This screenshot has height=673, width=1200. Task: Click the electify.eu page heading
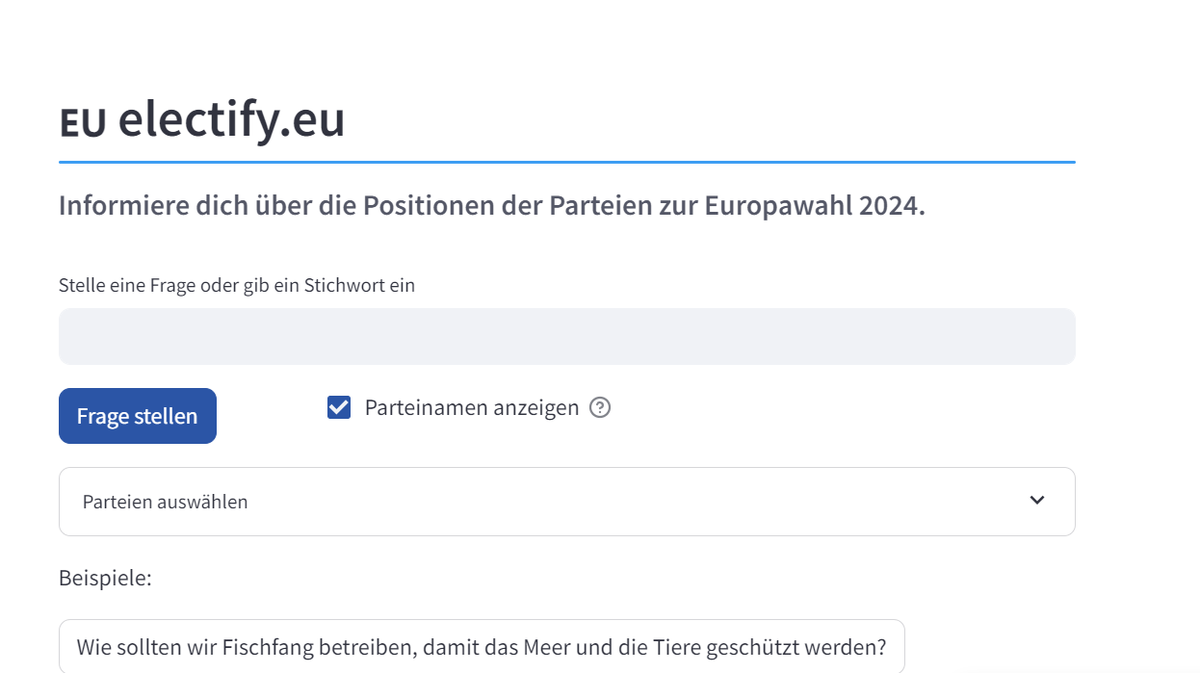[202, 121]
